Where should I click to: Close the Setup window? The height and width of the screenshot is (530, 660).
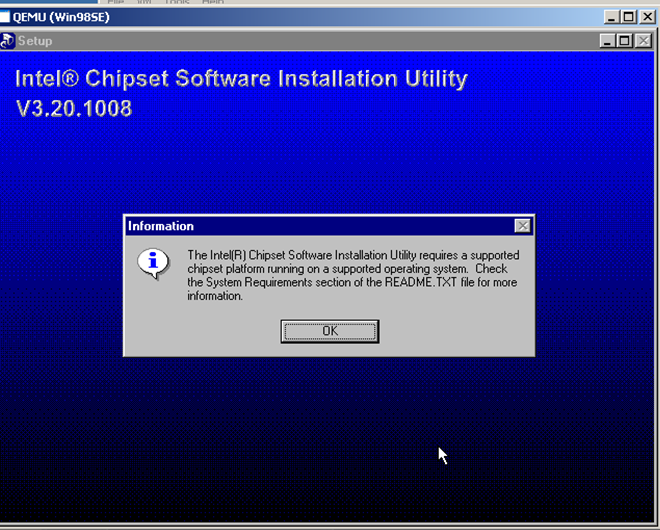click(x=642, y=41)
